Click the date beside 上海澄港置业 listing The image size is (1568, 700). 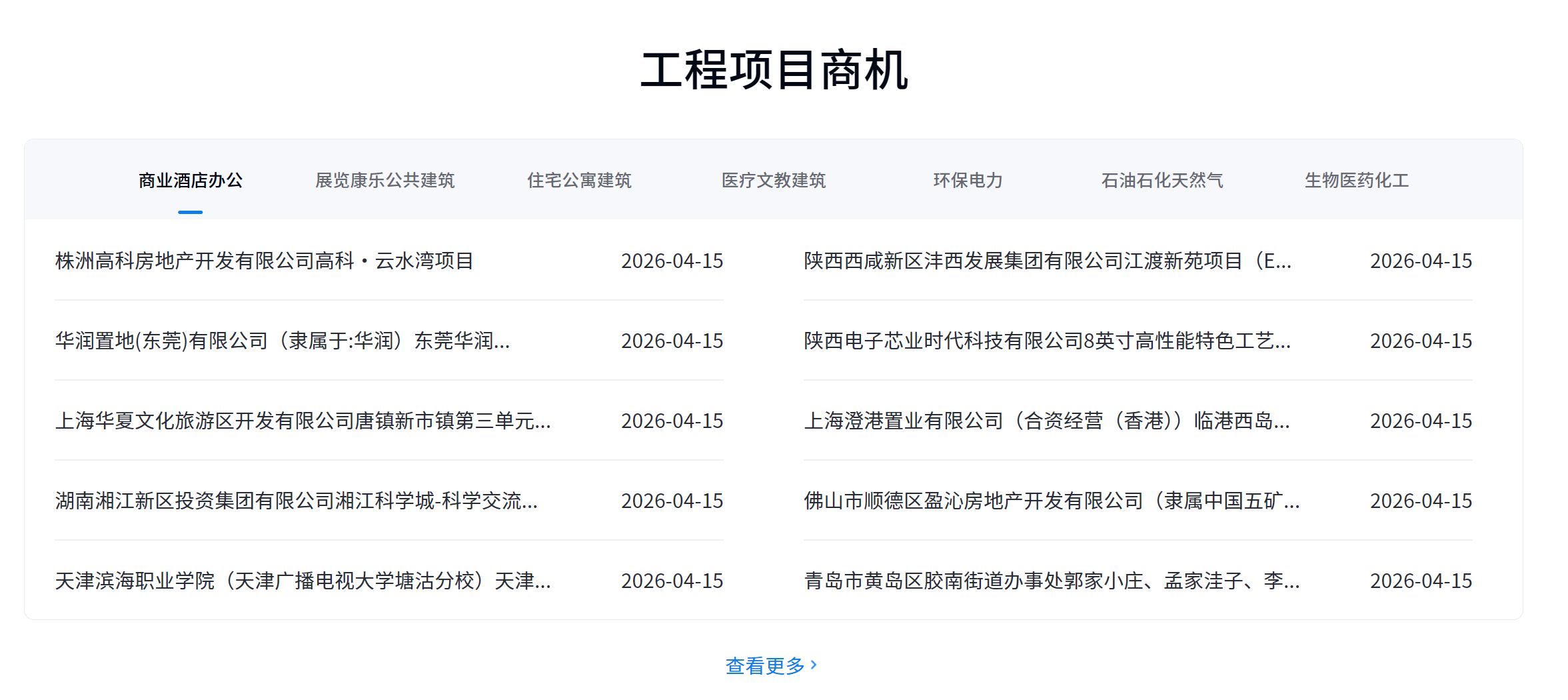(1421, 421)
